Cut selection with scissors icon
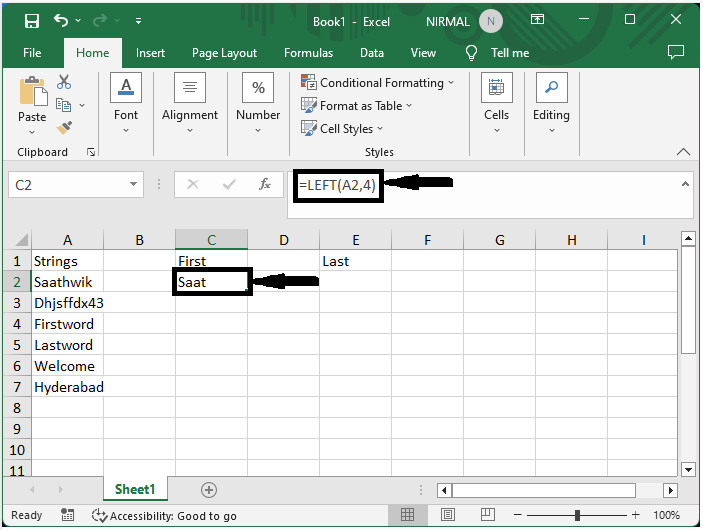 point(64,82)
